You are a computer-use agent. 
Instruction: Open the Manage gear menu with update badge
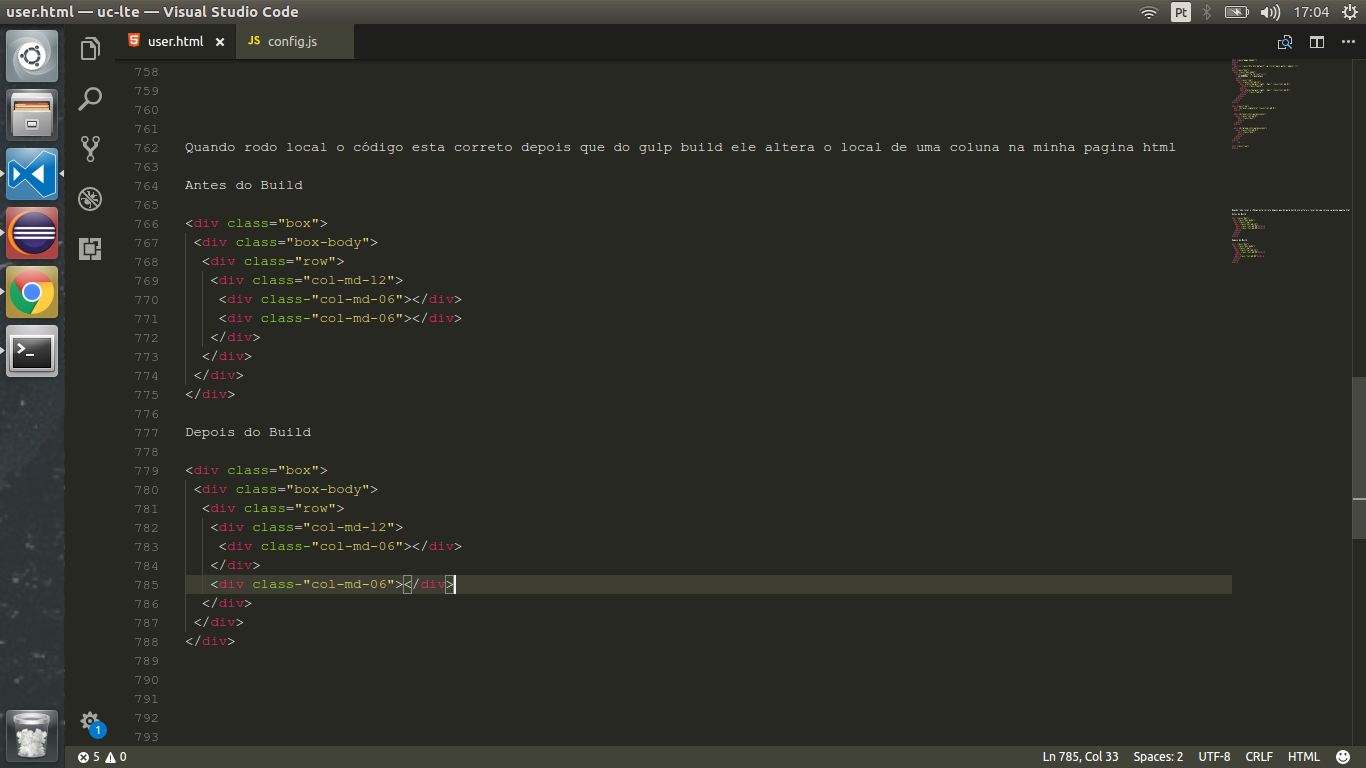coord(90,722)
